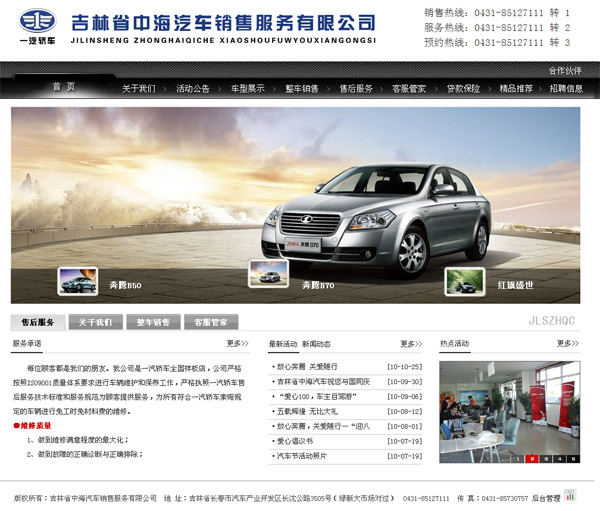Open news item 五载辉煌 无比大礼
The height and width of the screenshot is (511, 600).
(x=307, y=411)
